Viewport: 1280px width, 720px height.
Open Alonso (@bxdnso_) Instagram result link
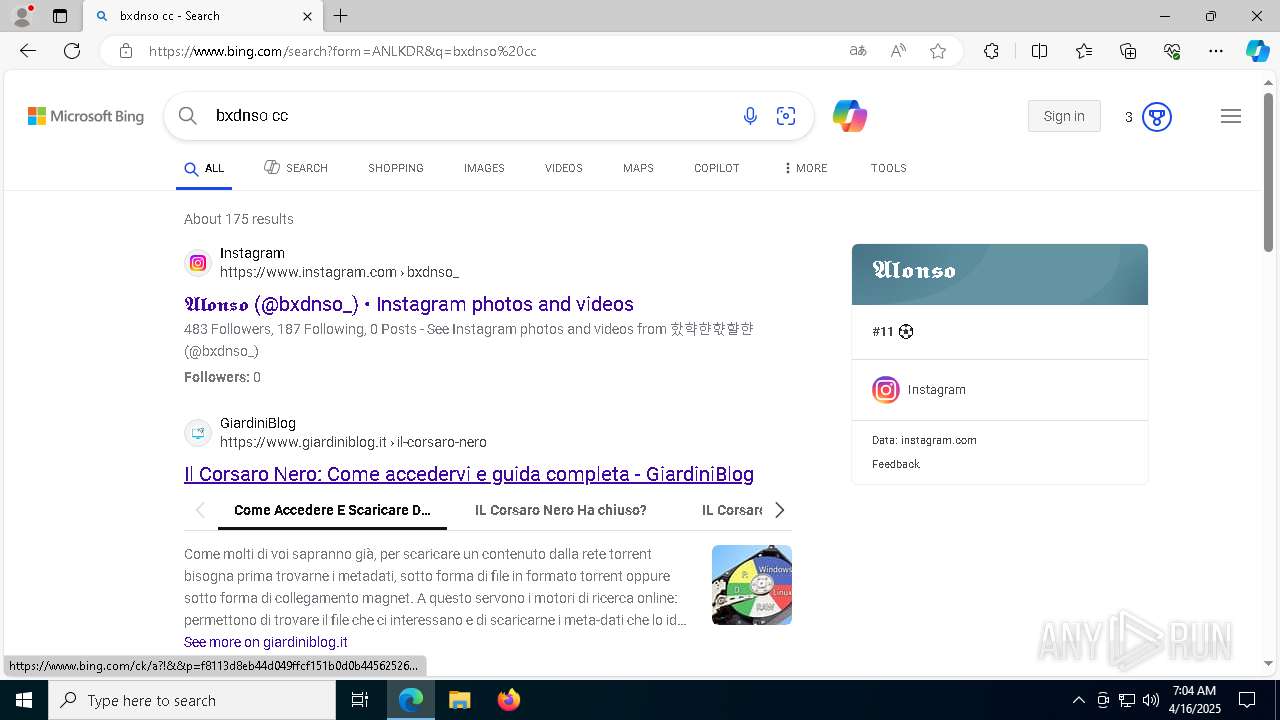pos(409,304)
